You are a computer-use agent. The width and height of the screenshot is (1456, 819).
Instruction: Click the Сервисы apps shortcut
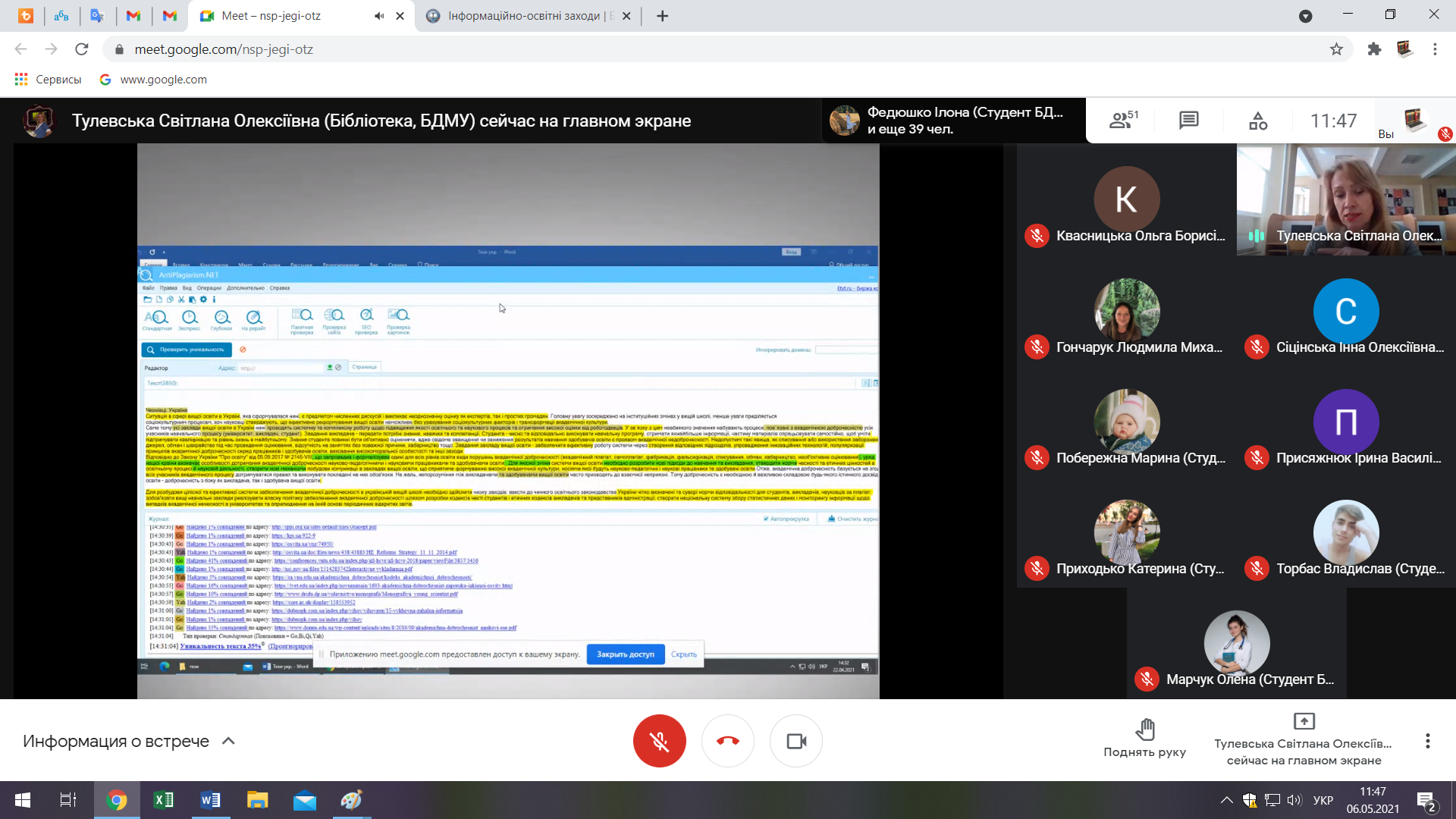(x=49, y=80)
